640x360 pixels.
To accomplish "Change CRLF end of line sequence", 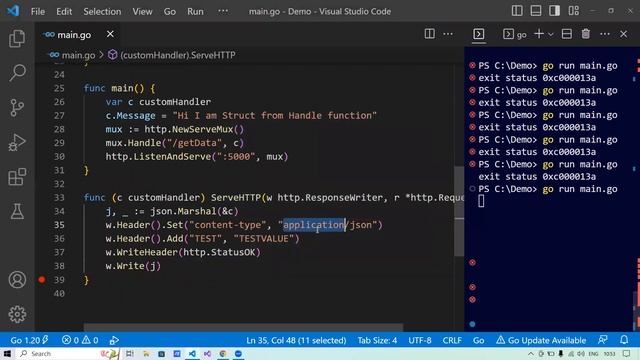I will [x=452, y=340].
